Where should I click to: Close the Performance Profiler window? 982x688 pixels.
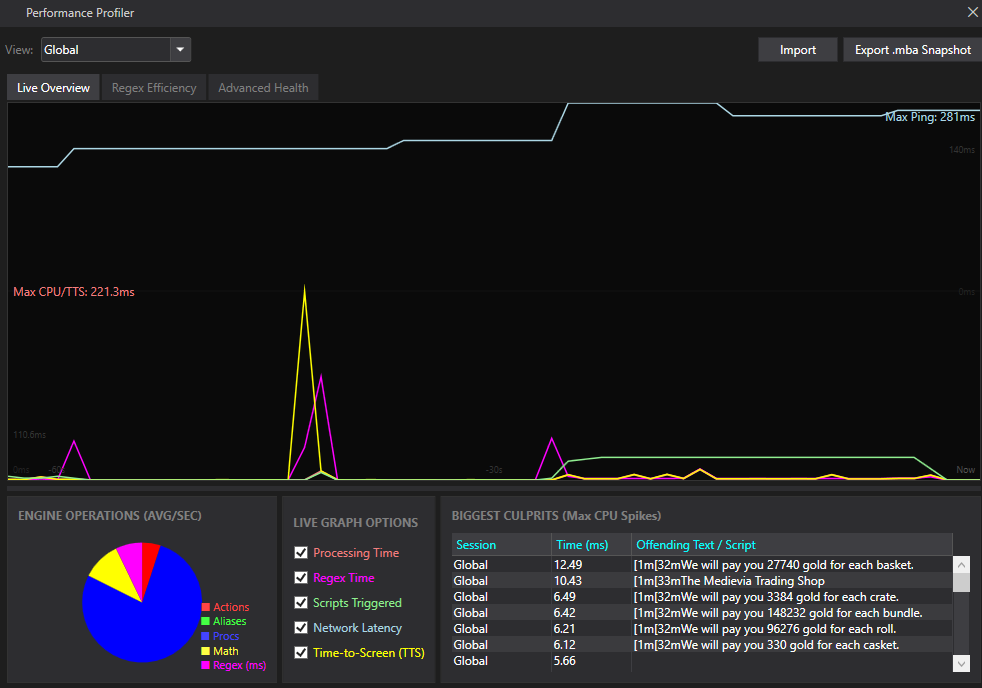(973, 13)
